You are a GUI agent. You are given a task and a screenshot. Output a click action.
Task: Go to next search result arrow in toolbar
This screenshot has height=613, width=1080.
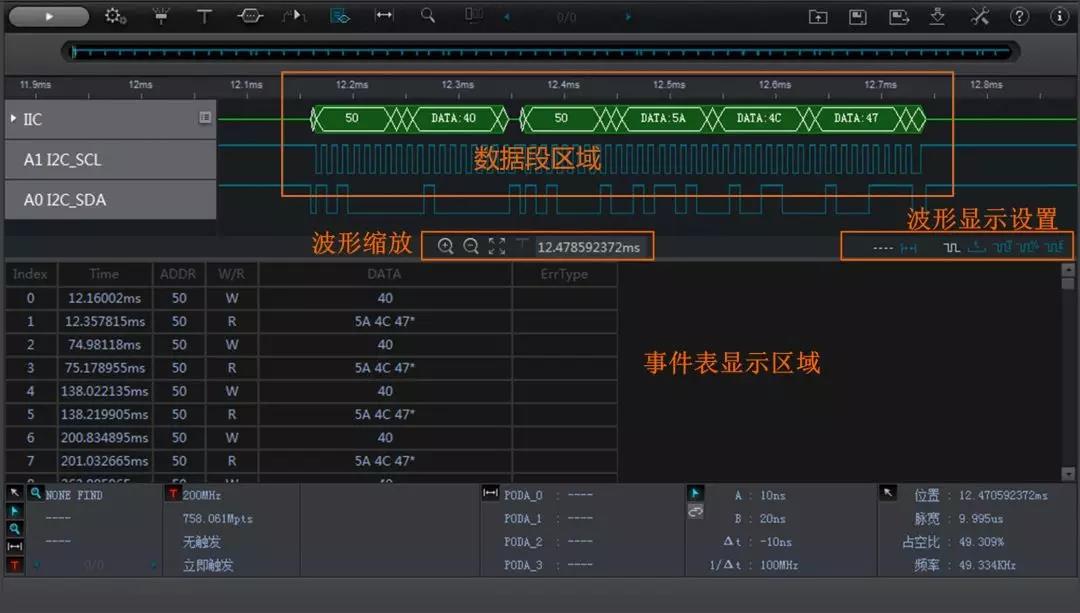click(x=628, y=17)
